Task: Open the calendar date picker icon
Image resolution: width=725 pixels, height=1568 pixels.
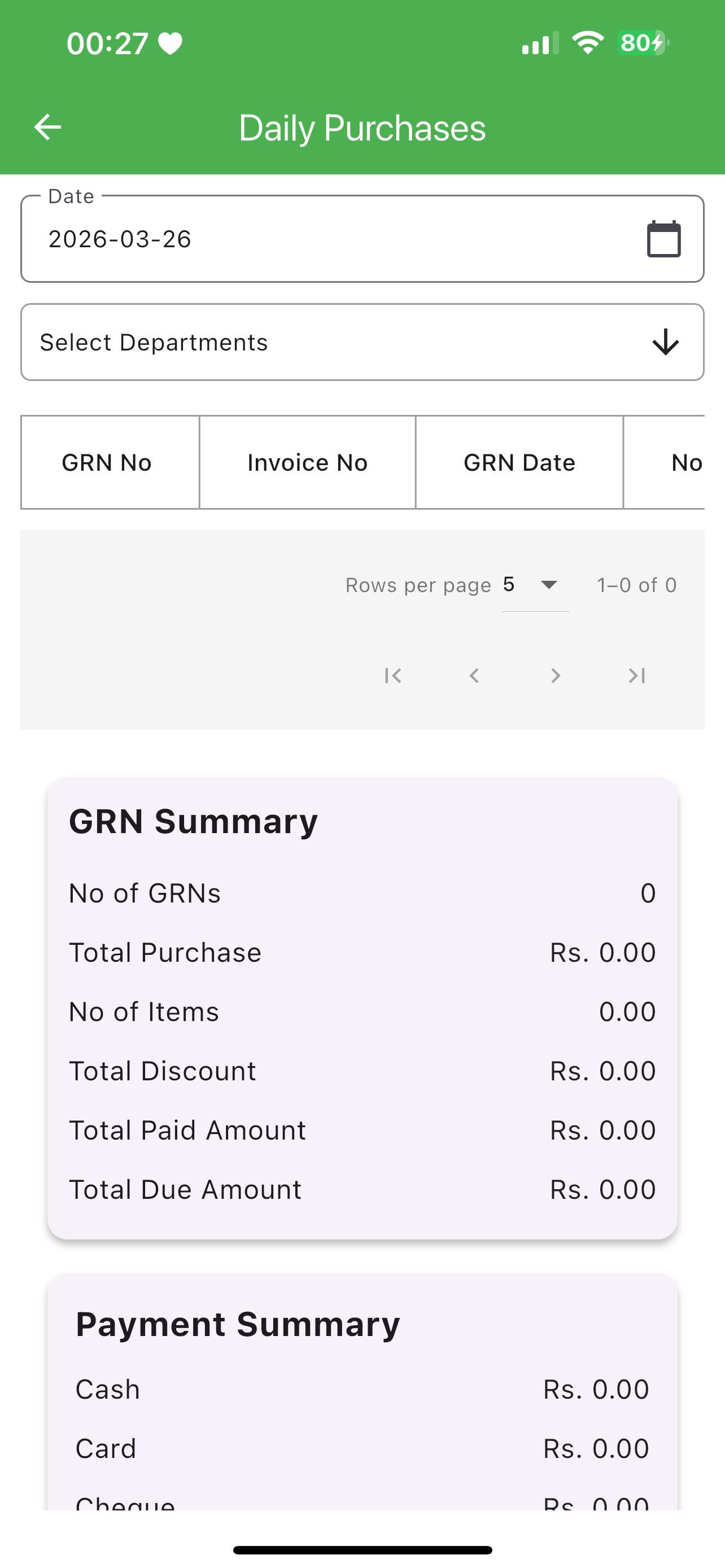Action: pos(663,239)
